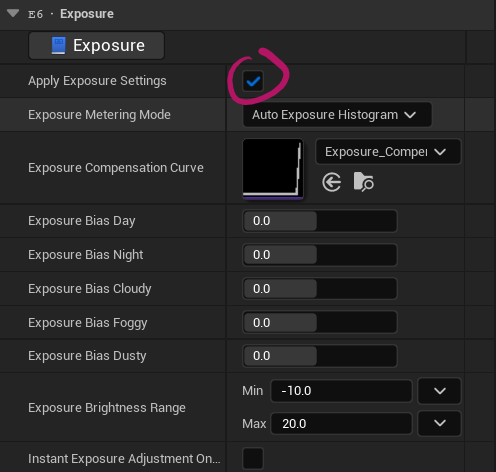Select the Exposure Brightness Range label row

point(107,407)
